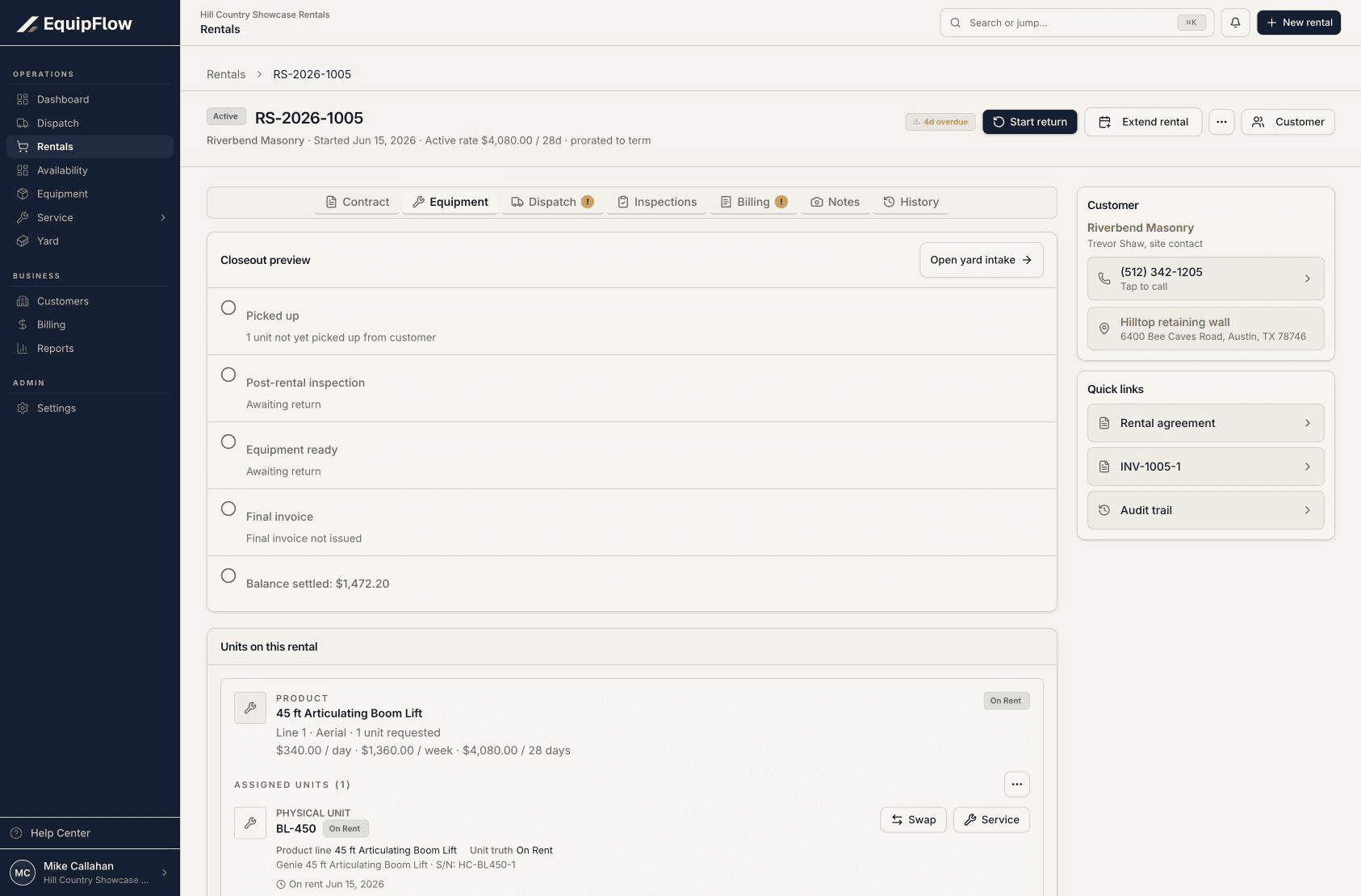Click the location pin for Hilltop retaining wall
Viewport: 1361px width, 896px height.
[x=1104, y=329]
